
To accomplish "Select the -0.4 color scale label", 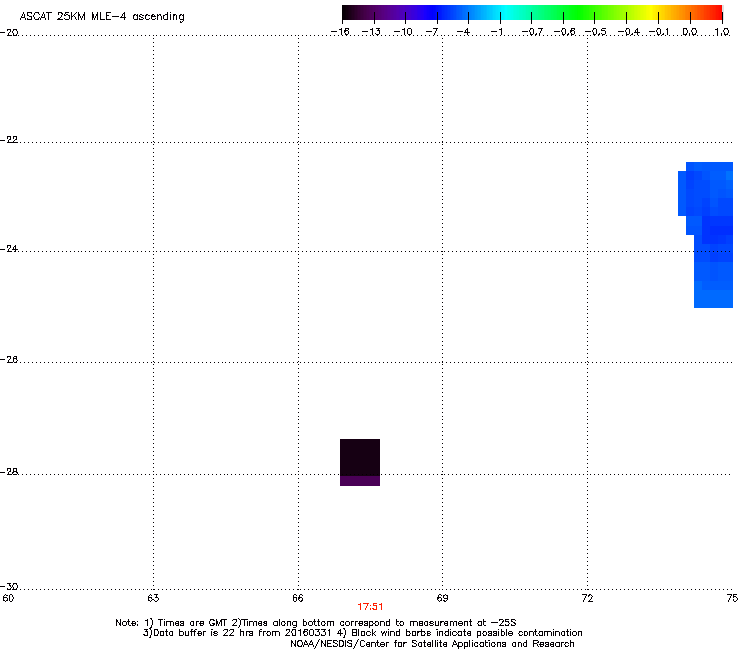I will pyautogui.click(x=628, y=32).
